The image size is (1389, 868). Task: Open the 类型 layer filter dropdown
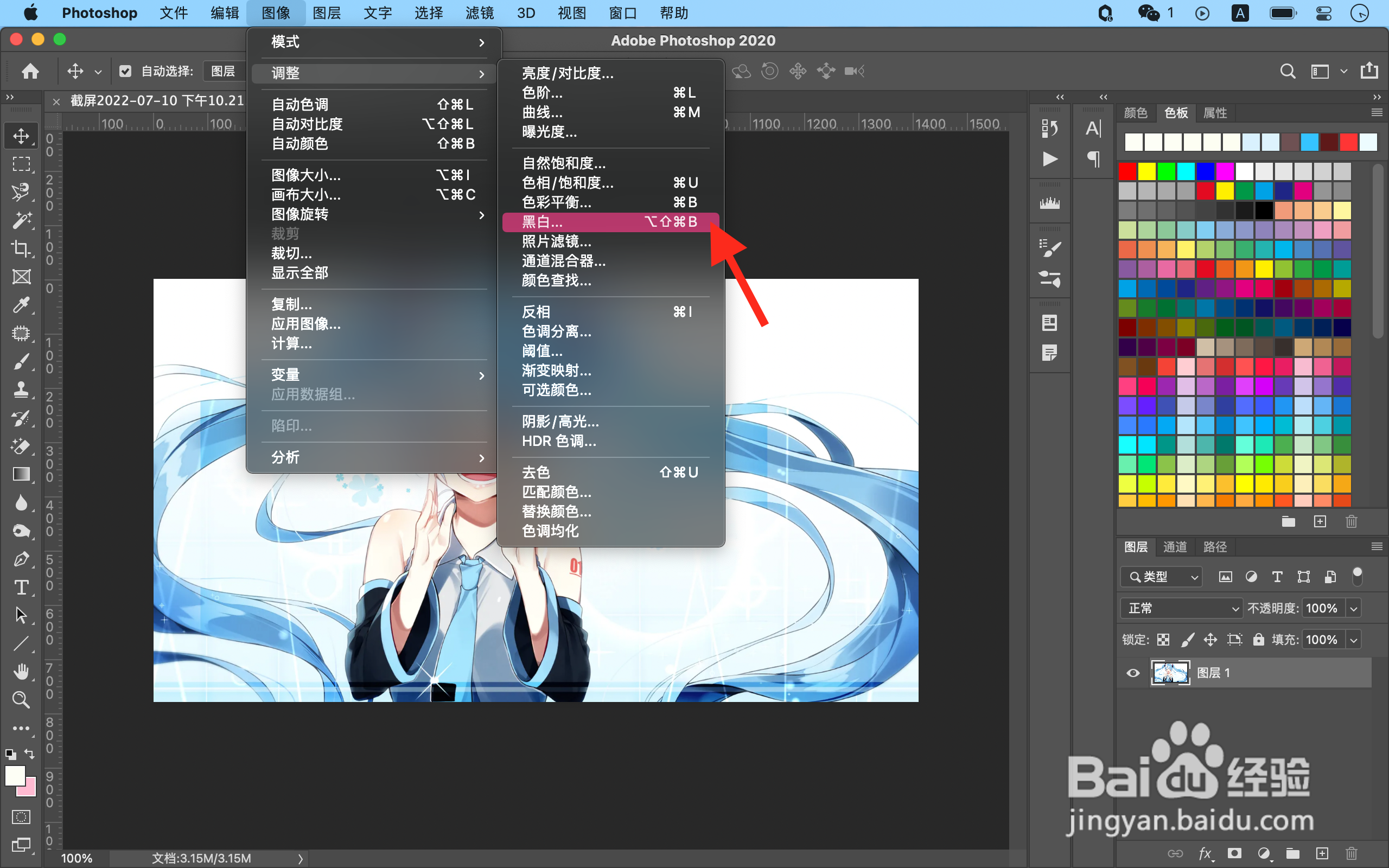[x=1162, y=577]
